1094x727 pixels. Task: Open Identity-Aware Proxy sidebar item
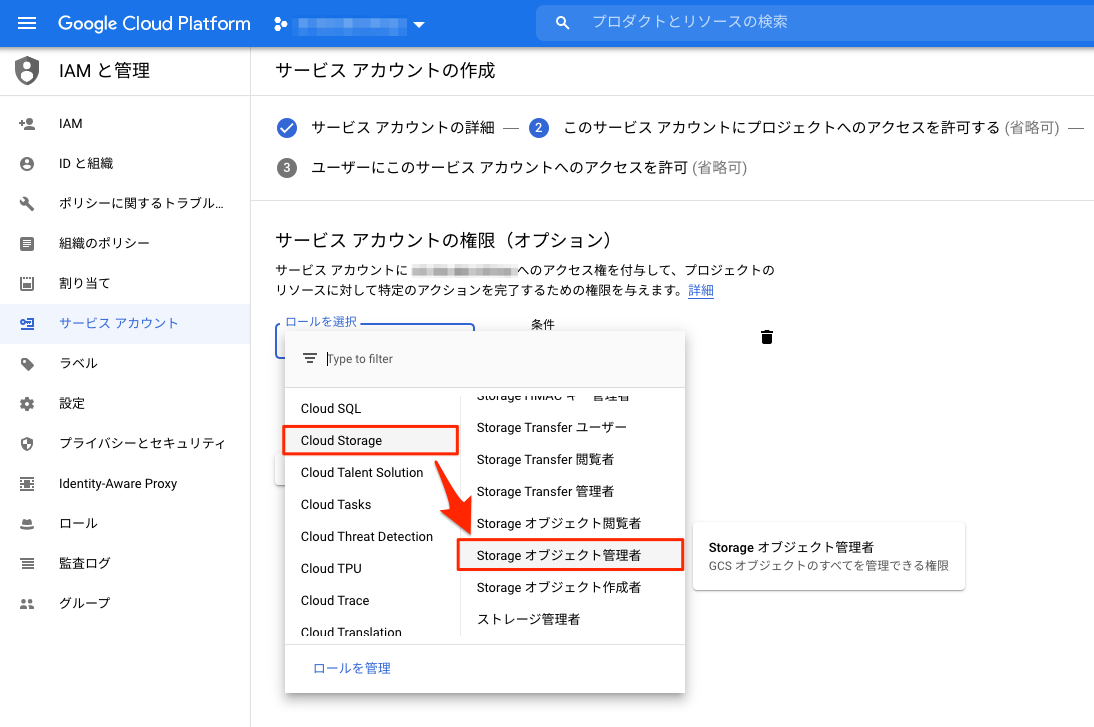pyautogui.click(x=125, y=484)
